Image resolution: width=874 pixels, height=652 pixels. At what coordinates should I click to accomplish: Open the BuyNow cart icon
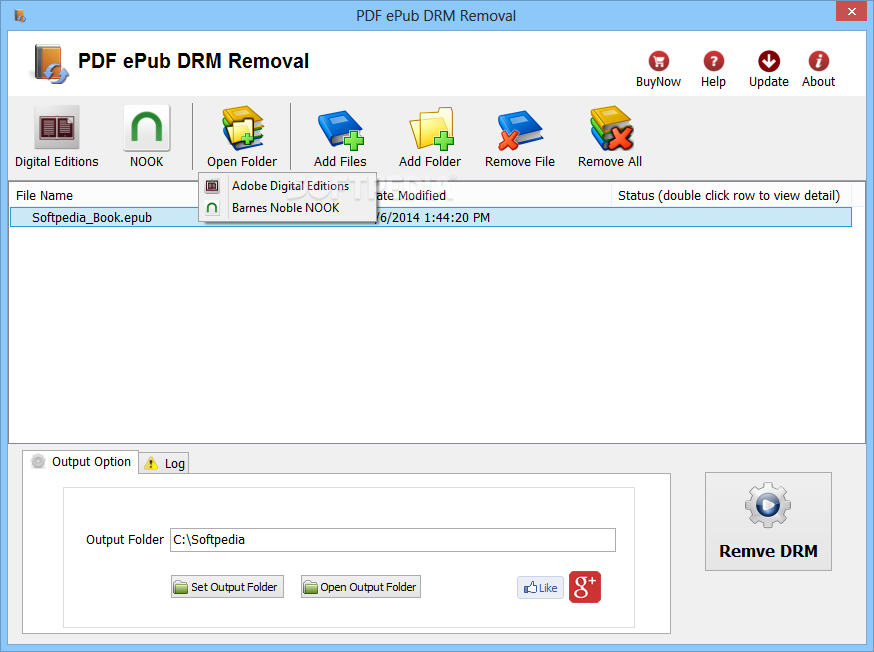[658, 69]
